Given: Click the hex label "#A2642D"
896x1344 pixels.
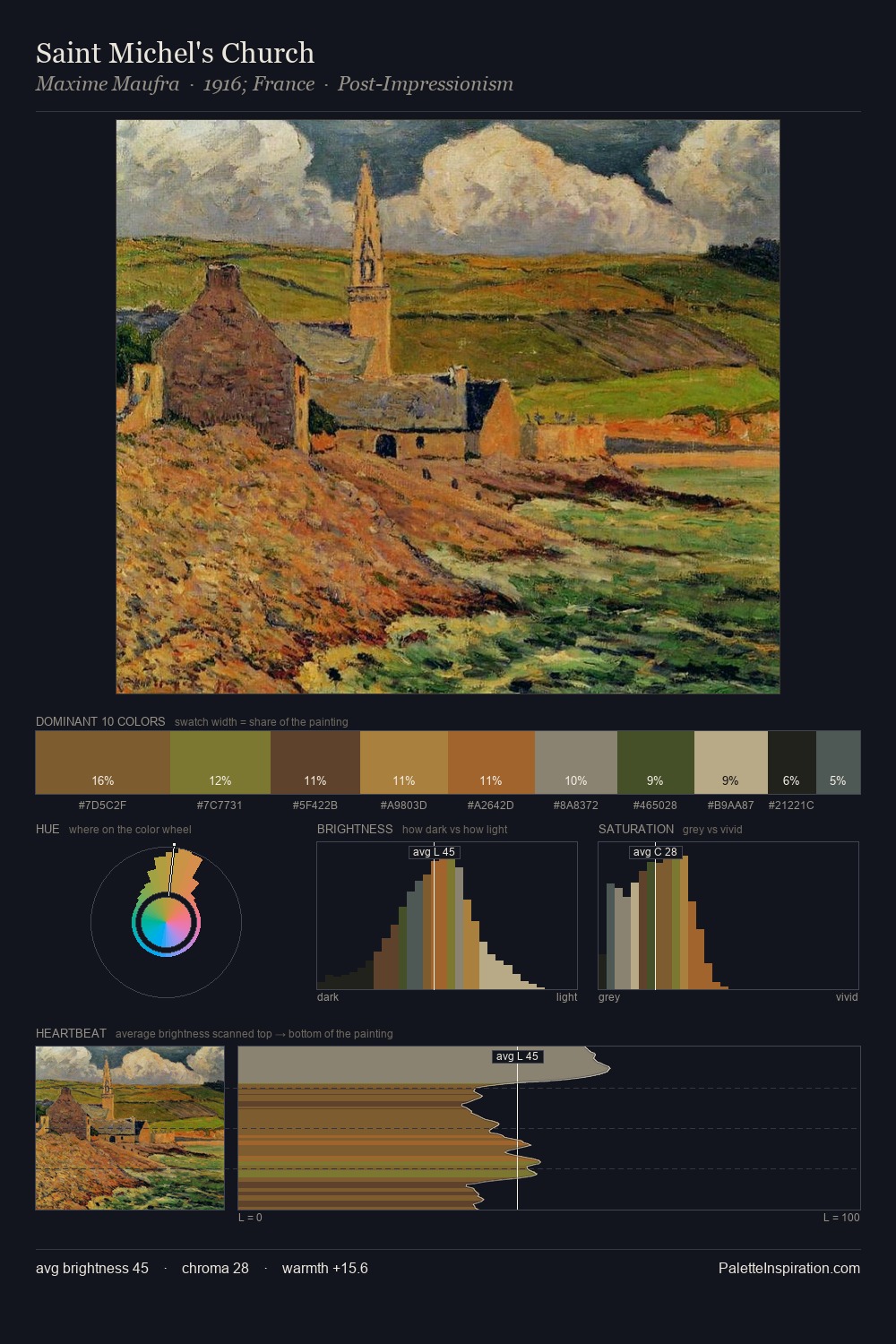Looking at the screenshot, I should 491,806.
